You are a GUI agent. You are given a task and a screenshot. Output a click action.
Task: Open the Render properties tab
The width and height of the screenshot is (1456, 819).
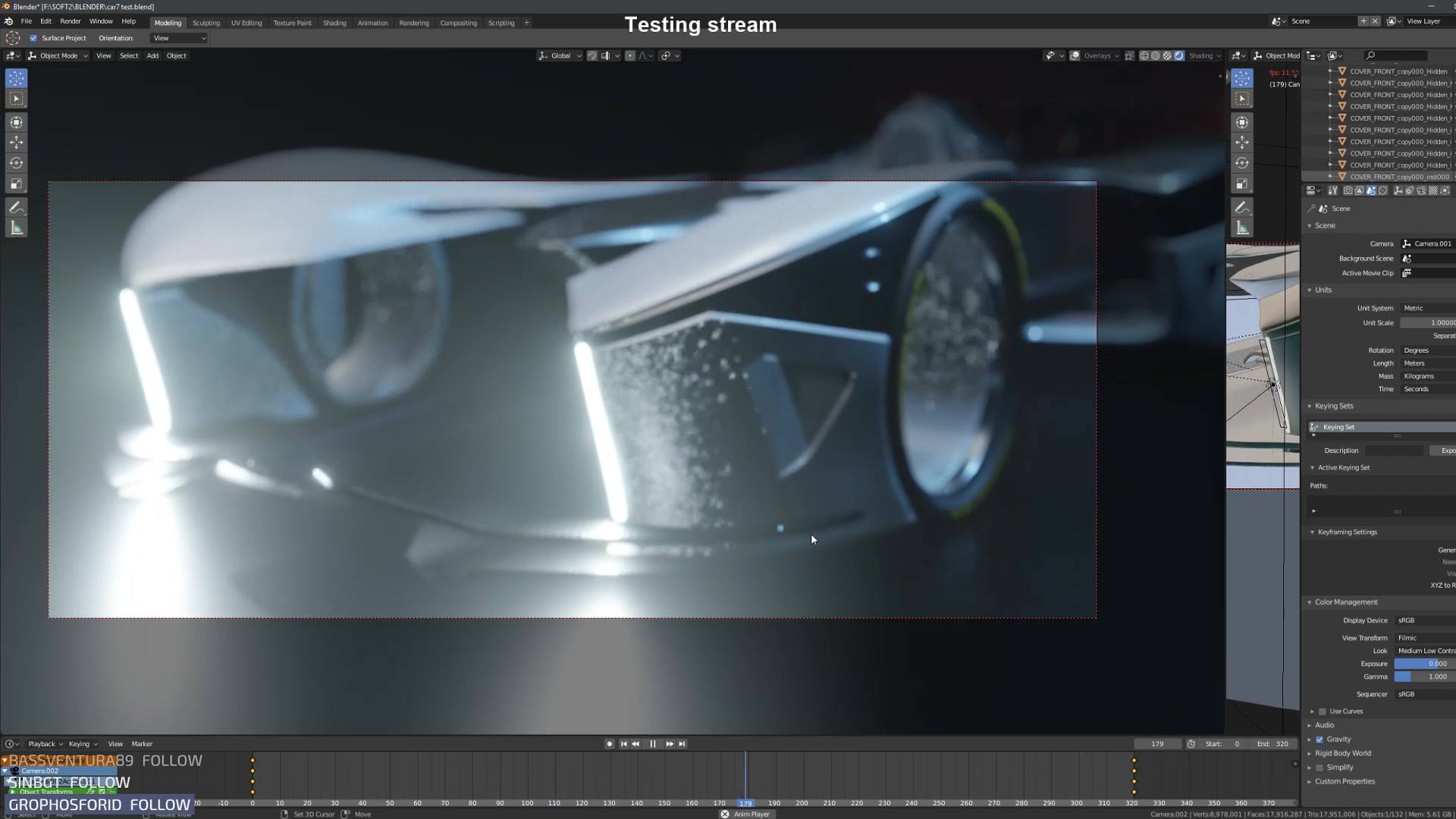[1348, 191]
